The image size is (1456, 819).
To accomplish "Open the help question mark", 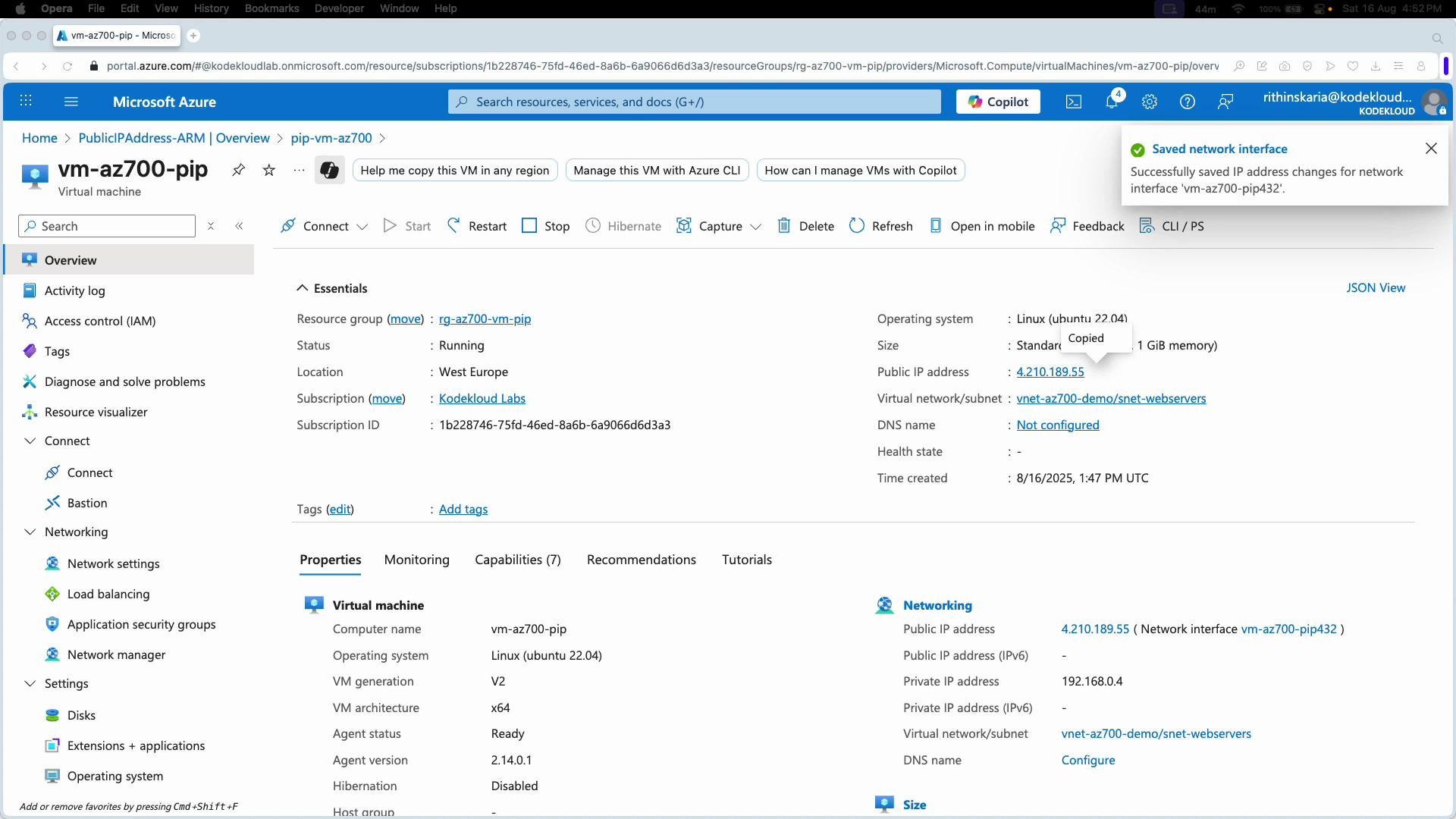I will coord(1188,102).
